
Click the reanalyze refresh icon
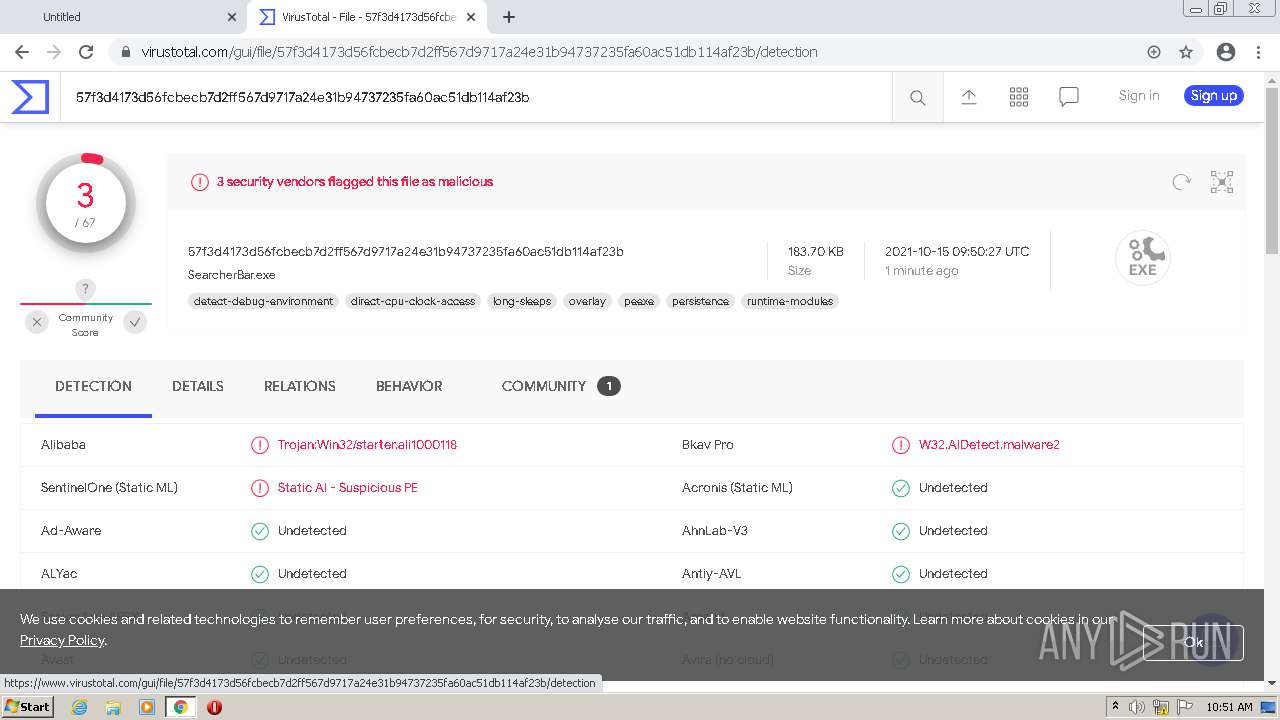(x=1181, y=181)
